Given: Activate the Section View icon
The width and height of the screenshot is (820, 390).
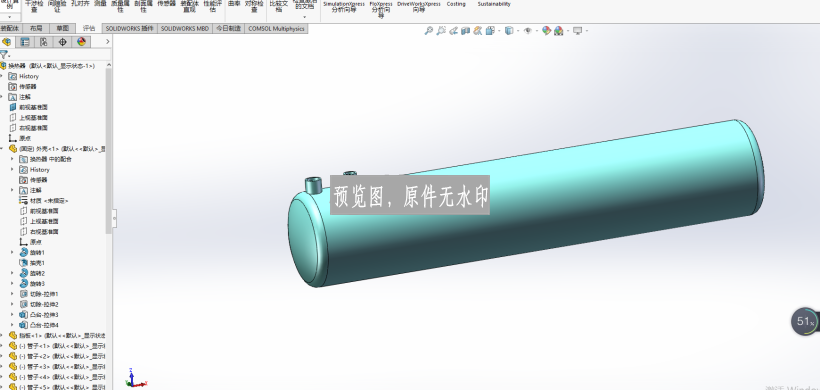Looking at the screenshot, I should tap(465, 31).
